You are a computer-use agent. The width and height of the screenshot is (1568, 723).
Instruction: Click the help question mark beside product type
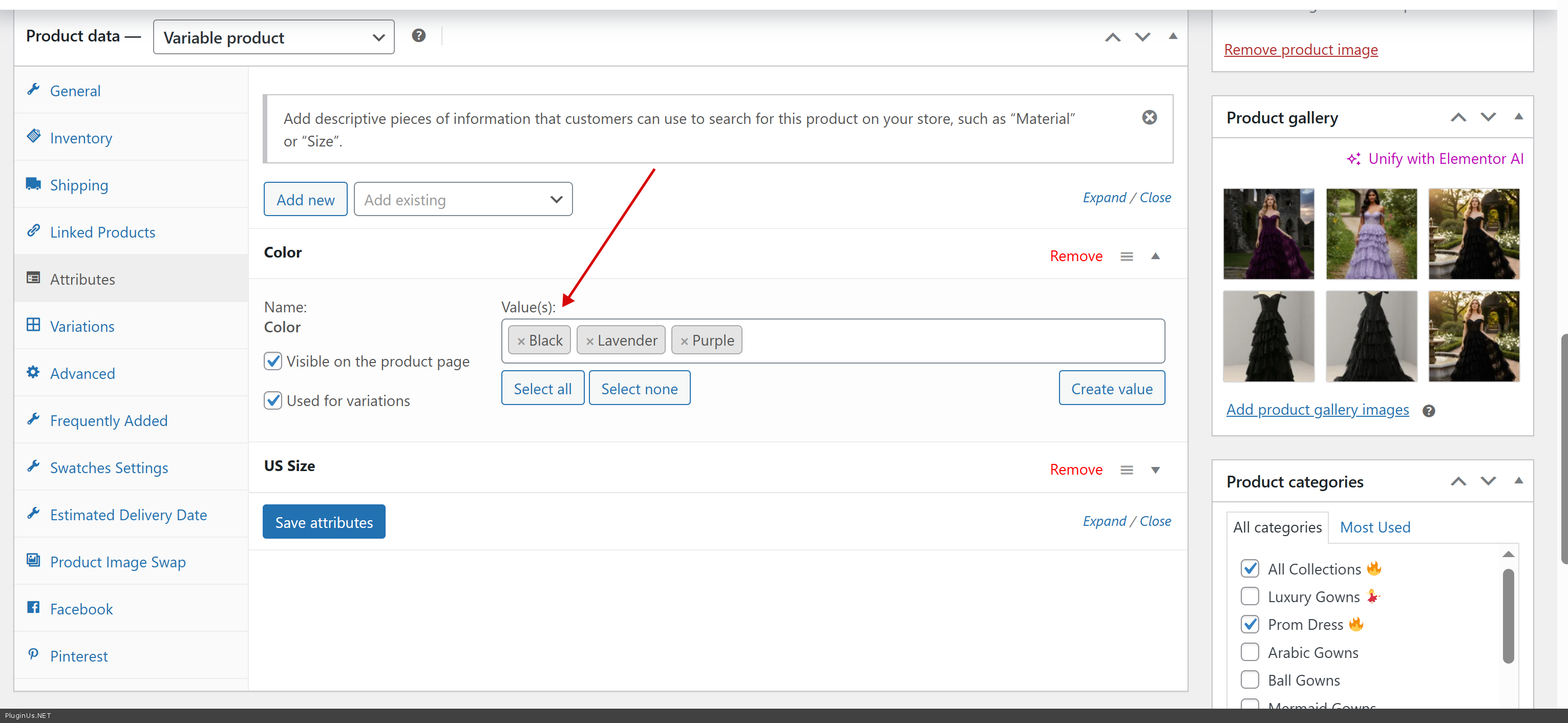[418, 35]
